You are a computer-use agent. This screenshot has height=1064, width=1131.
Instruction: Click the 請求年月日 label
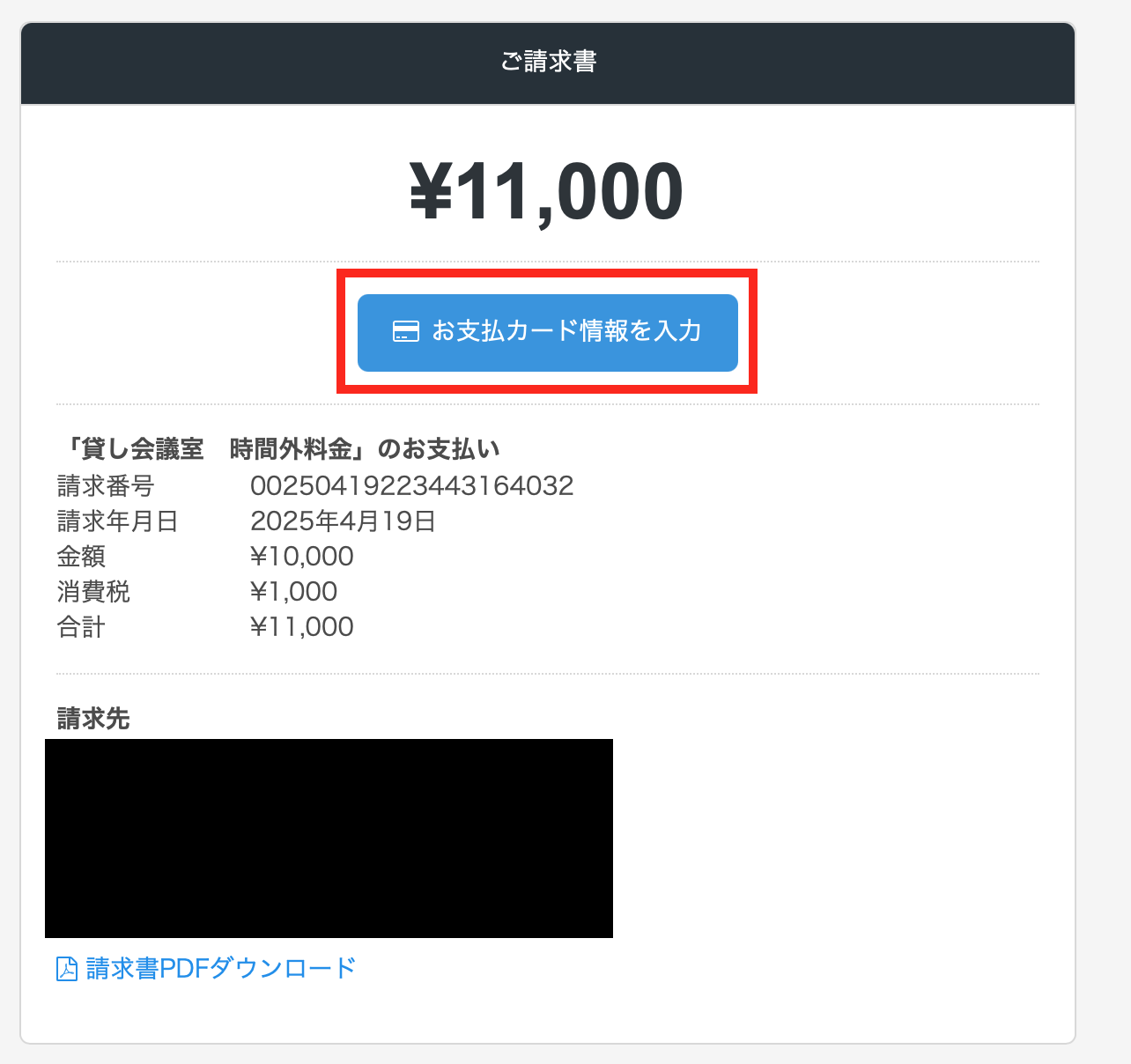(118, 521)
